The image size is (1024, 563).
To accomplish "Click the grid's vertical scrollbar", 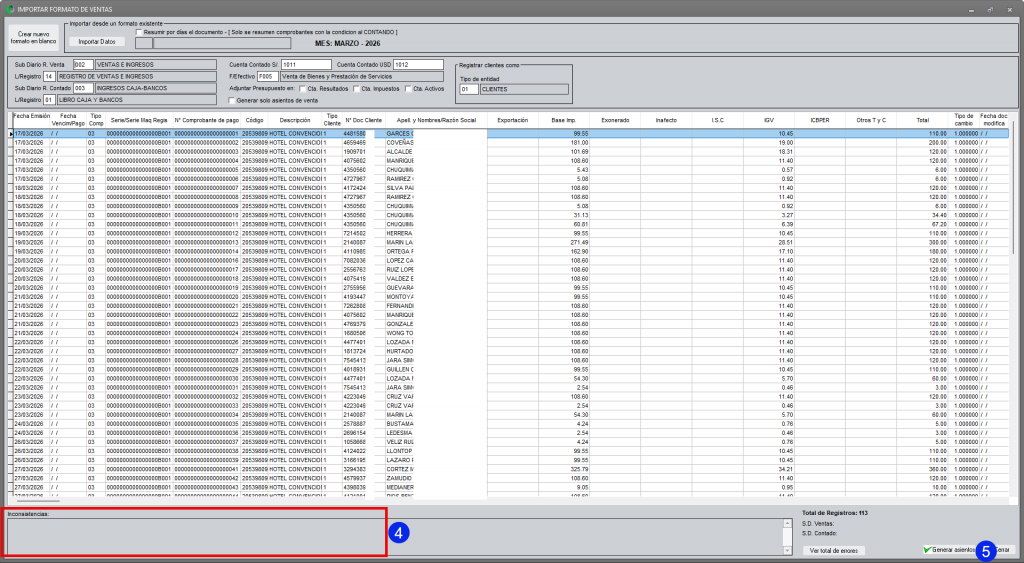I will pos(1014,189).
